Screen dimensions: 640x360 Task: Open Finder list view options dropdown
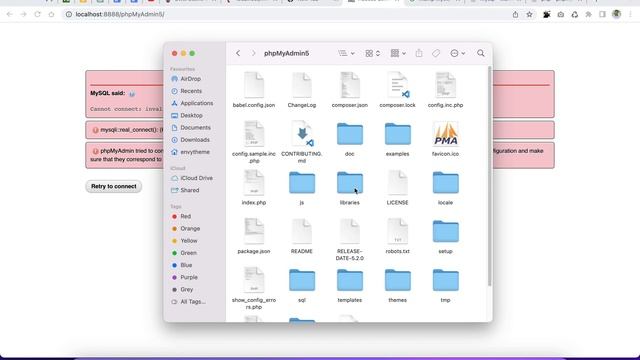[346, 53]
